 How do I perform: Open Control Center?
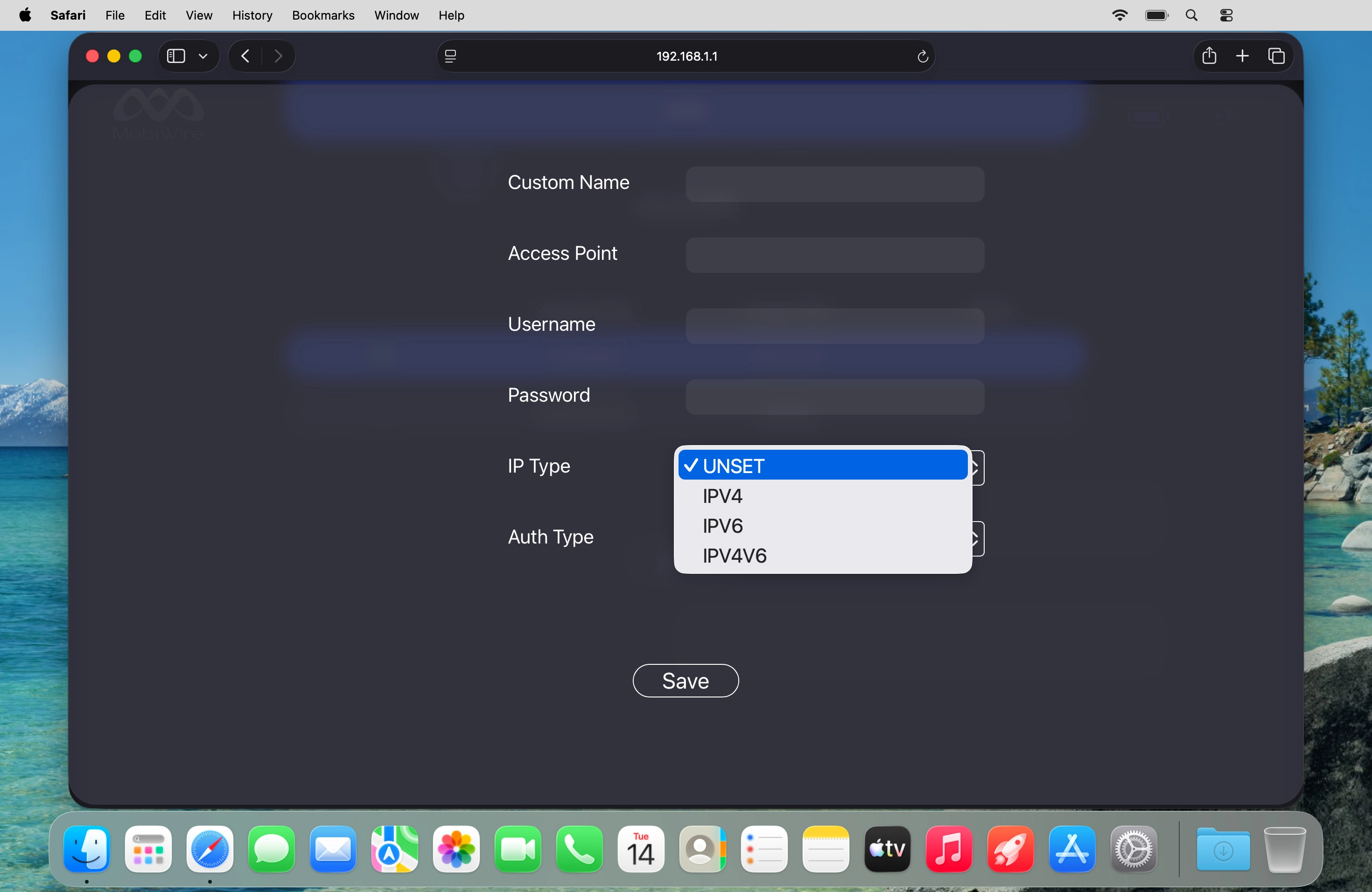[x=1225, y=15]
